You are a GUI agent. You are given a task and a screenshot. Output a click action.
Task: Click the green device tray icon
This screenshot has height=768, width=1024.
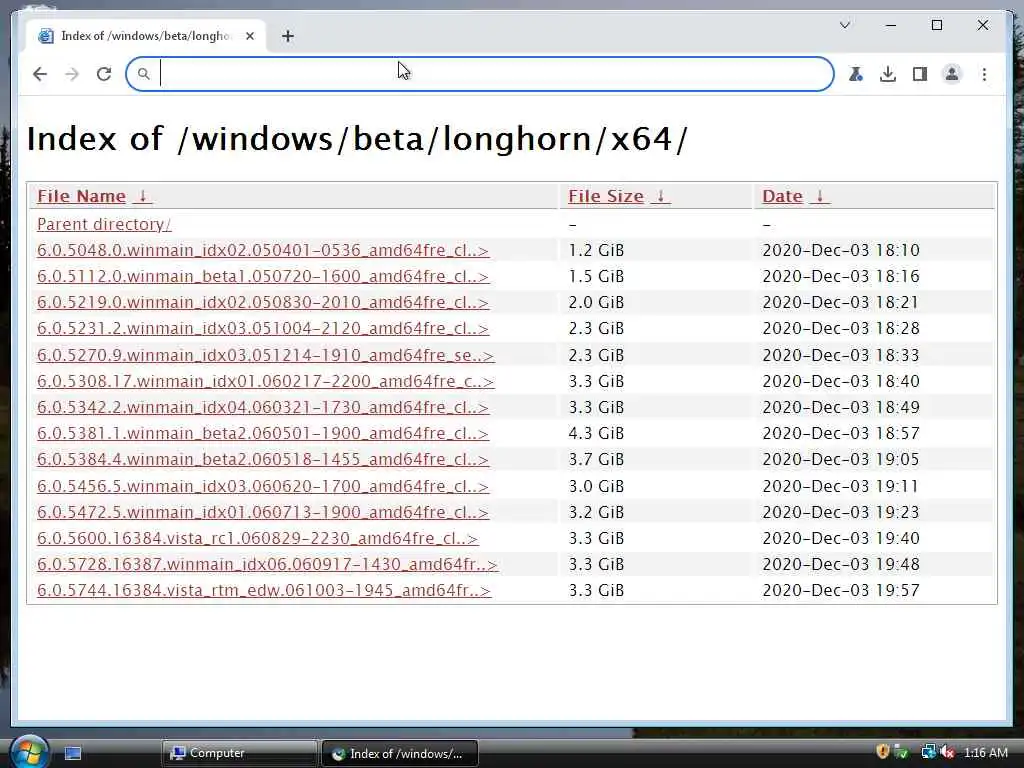click(901, 752)
